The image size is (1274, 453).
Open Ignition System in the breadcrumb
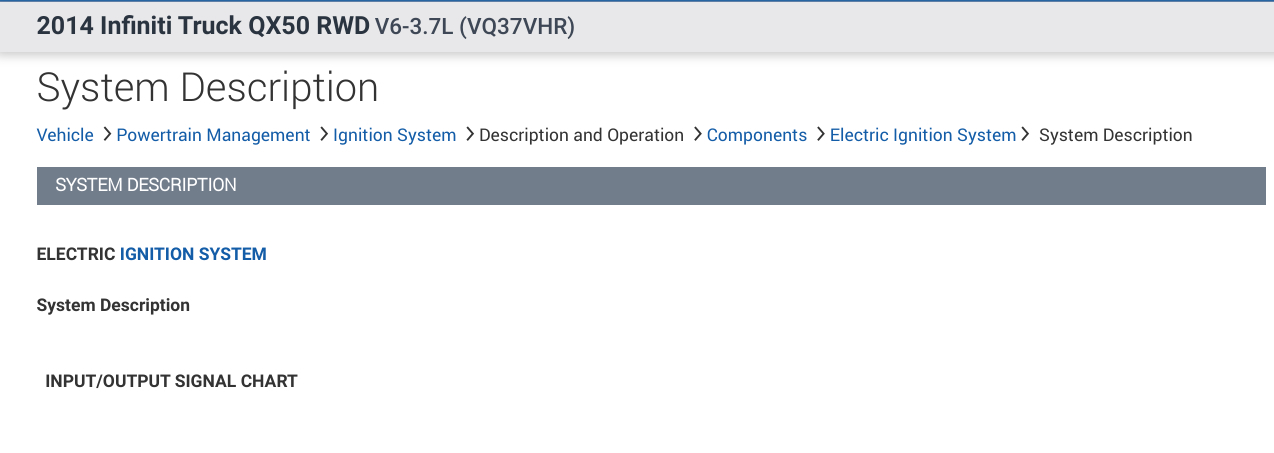point(394,135)
